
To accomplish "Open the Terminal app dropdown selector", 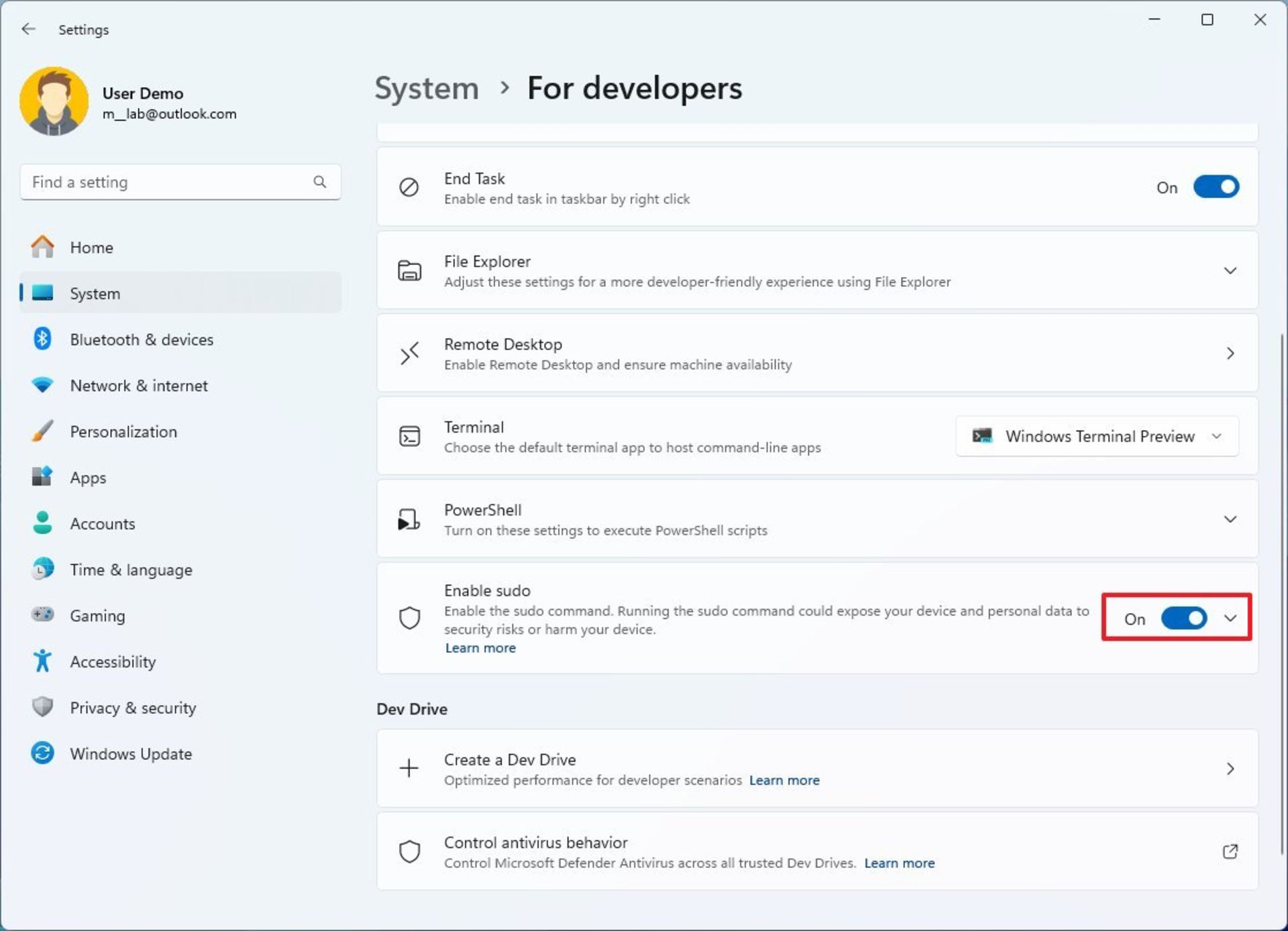I will [1097, 436].
